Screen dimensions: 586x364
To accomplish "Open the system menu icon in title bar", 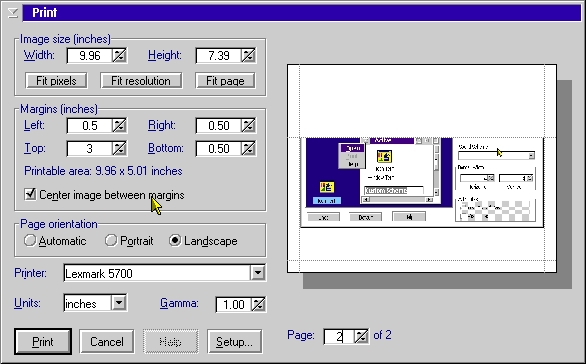I will (x=12, y=13).
